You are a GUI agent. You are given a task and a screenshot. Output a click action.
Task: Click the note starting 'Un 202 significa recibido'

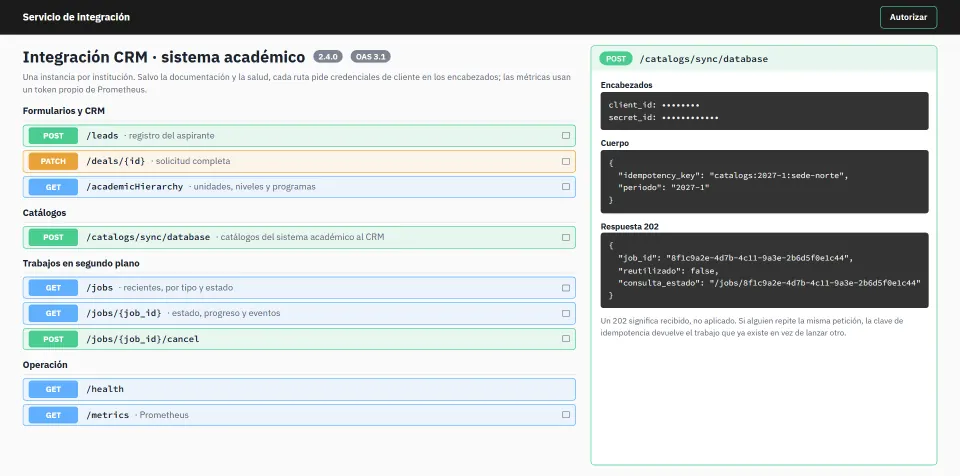[x=752, y=327]
